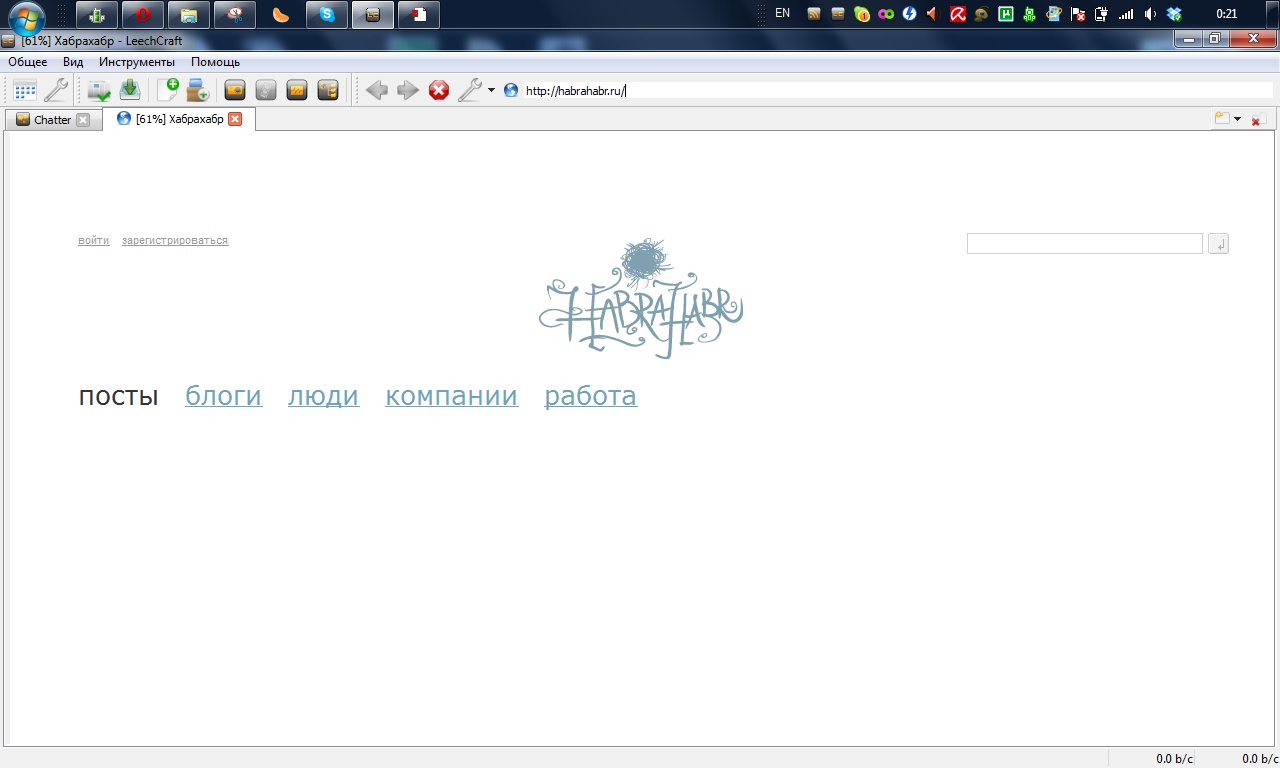Click the Dropbox icon in system tray
This screenshot has width=1280, height=768.
point(1174,14)
